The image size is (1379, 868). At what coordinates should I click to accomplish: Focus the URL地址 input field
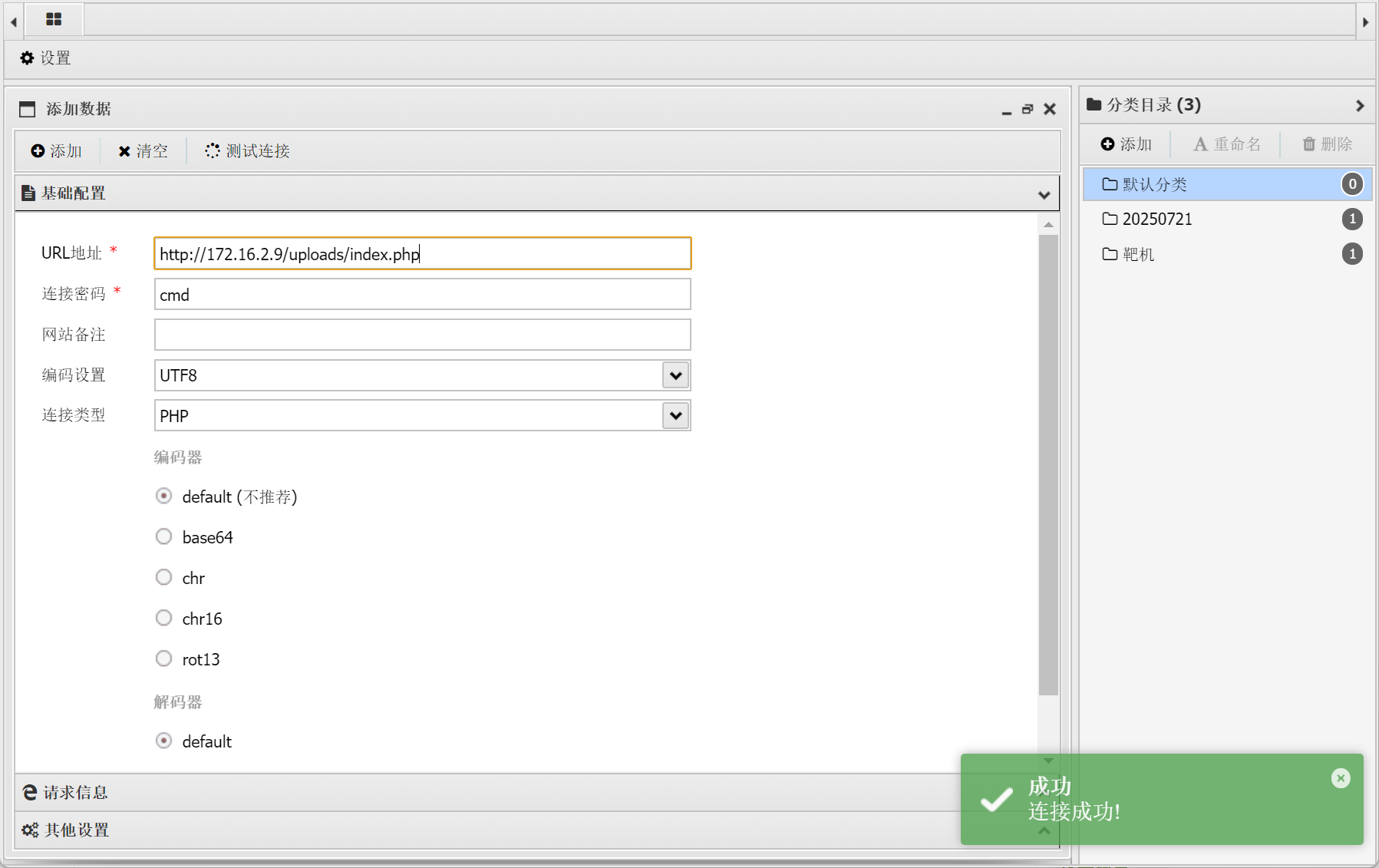pyautogui.click(x=423, y=254)
